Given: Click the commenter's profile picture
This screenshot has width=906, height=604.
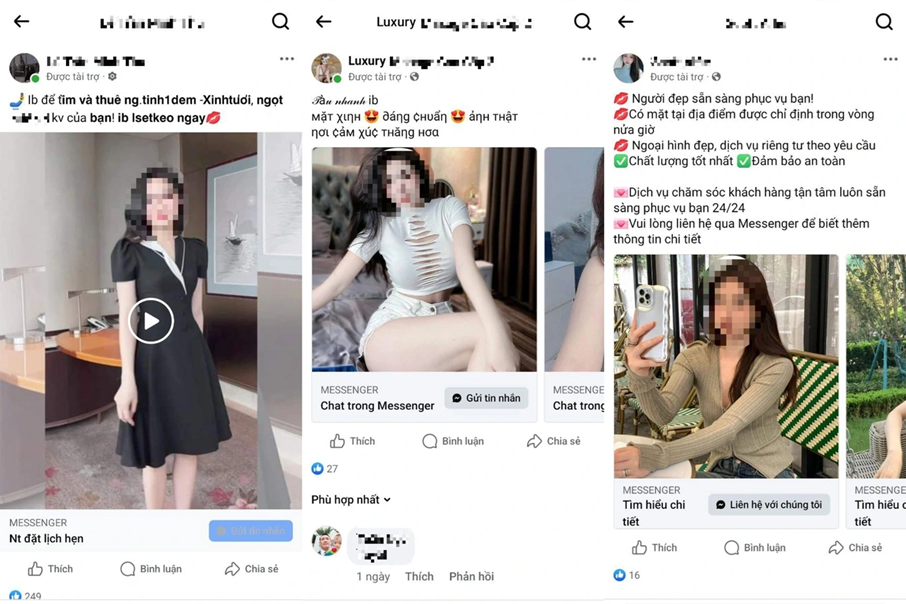Looking at the screenshot, I should pyautogui.click(x=326, y=541).
